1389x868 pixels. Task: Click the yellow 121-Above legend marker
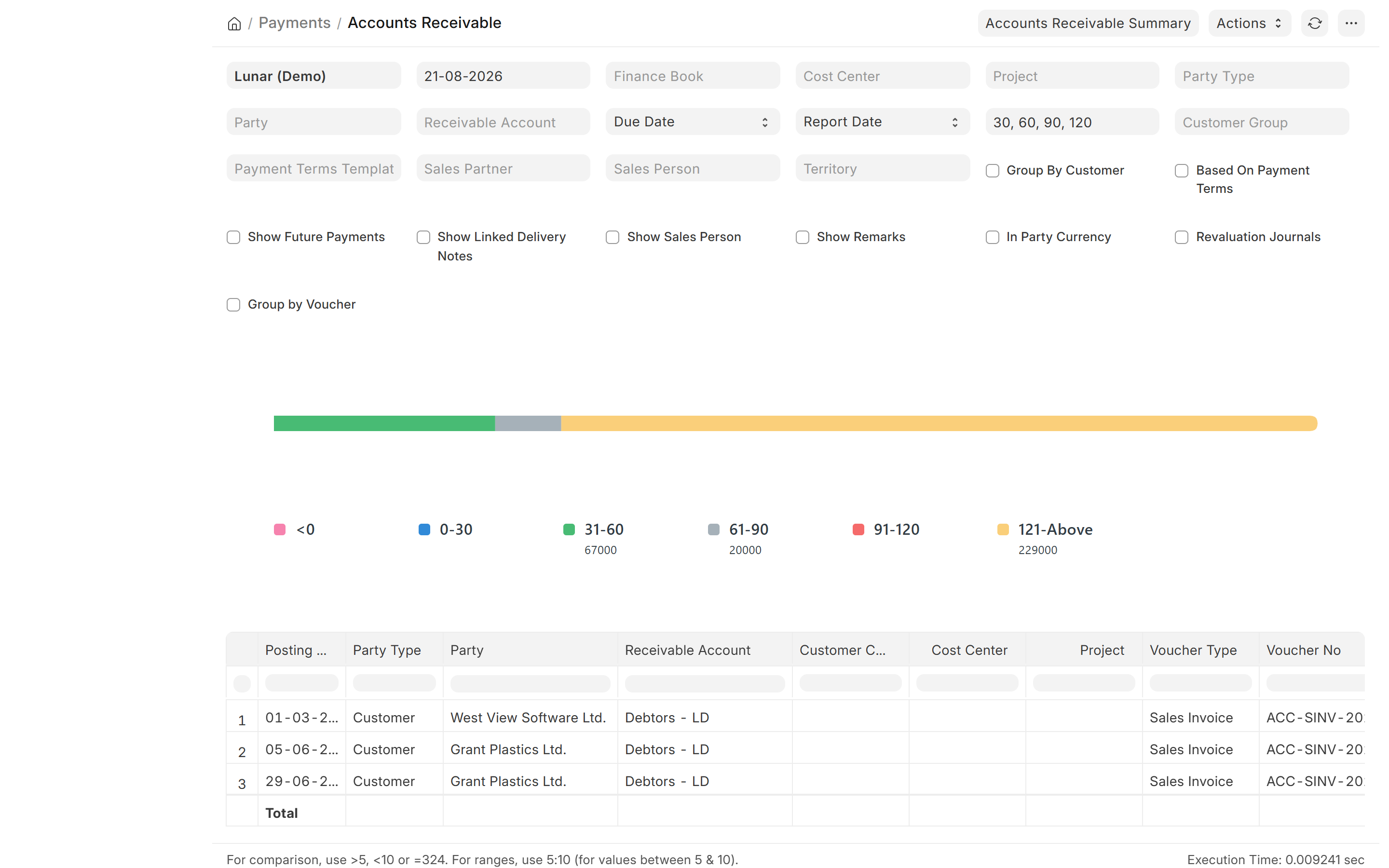pyautogui.click(x=1003, y=529)
